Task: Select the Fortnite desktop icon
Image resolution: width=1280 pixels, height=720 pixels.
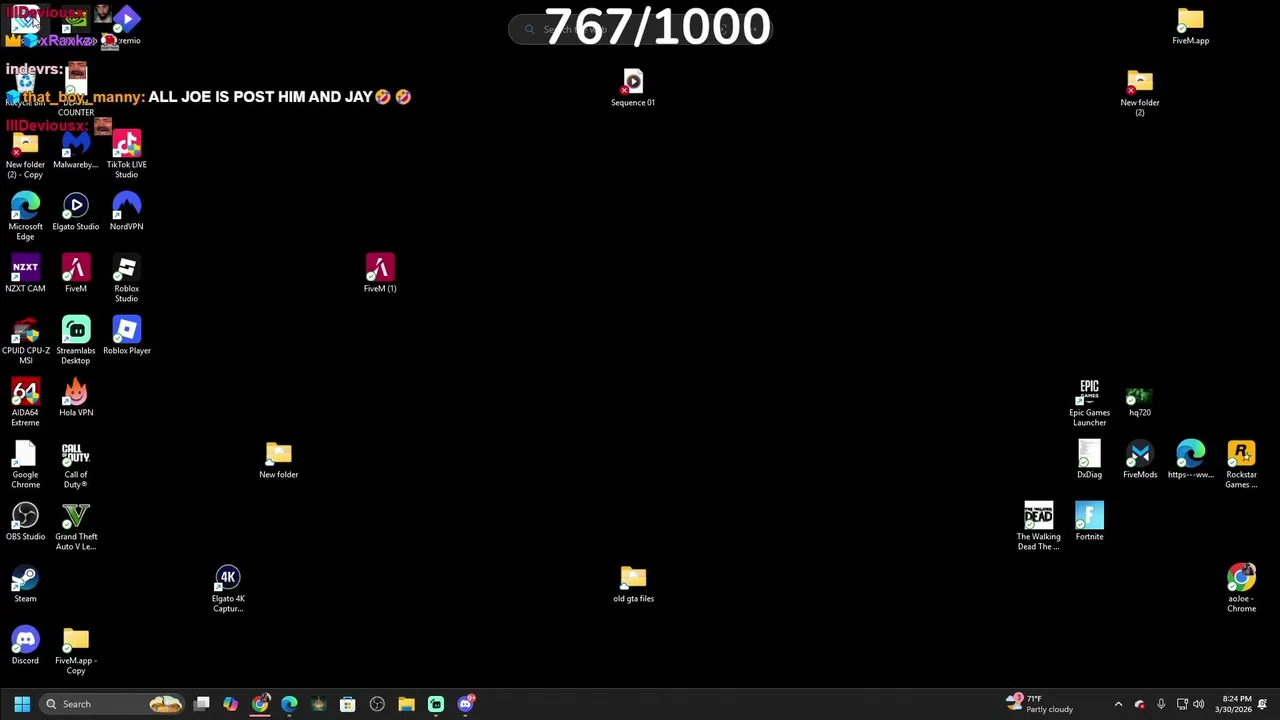Action: [1089, 522]
